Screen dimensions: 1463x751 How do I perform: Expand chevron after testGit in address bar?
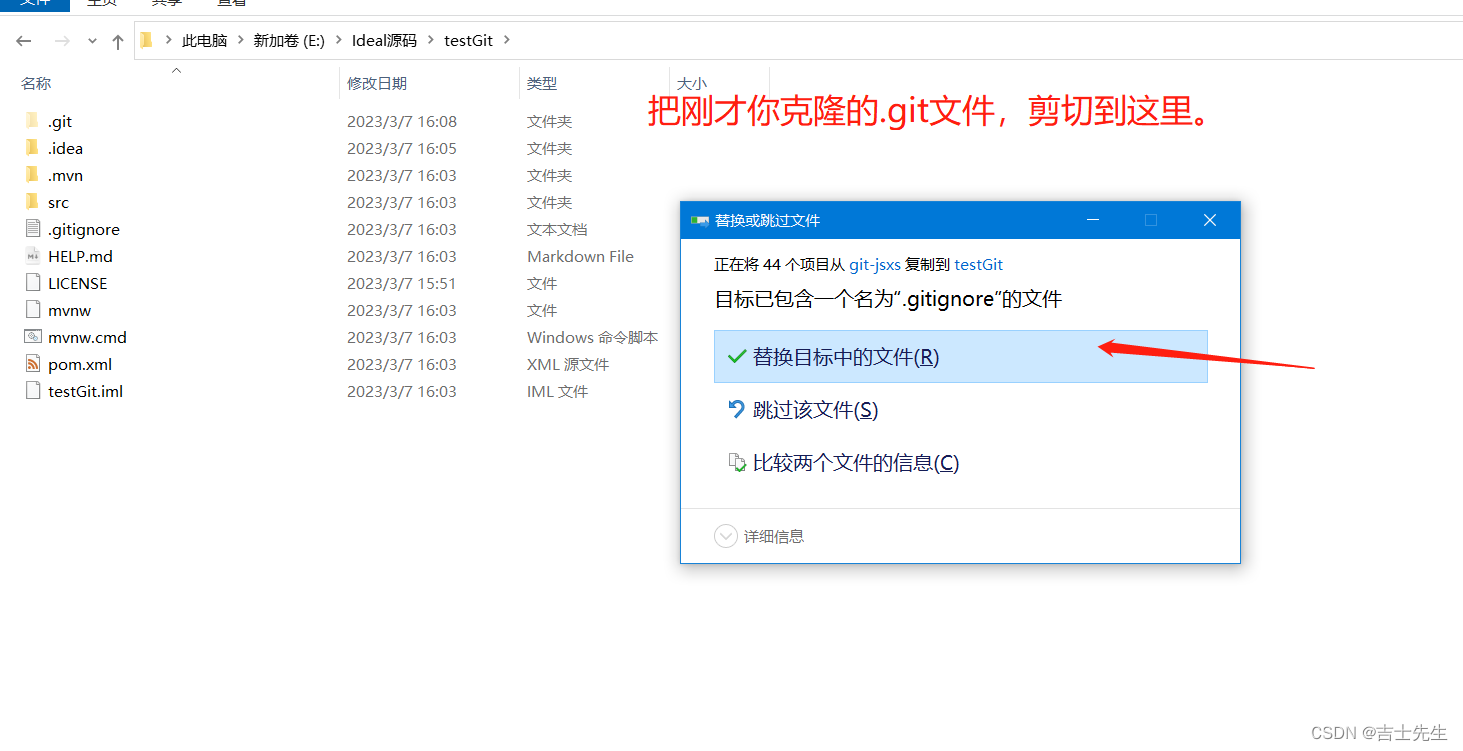tap(506, 41)
